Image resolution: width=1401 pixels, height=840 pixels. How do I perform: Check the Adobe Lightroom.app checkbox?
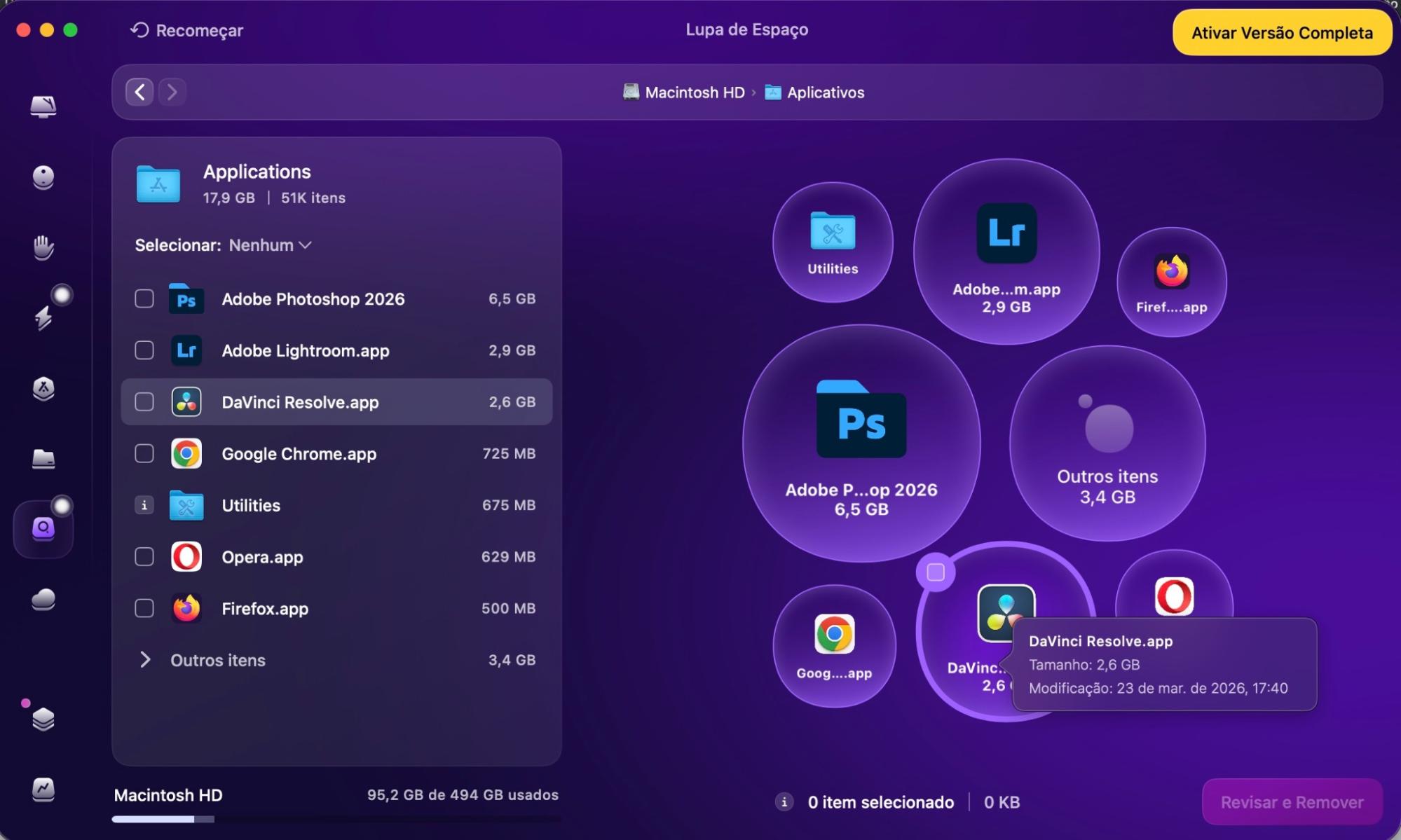coord(144,350)
